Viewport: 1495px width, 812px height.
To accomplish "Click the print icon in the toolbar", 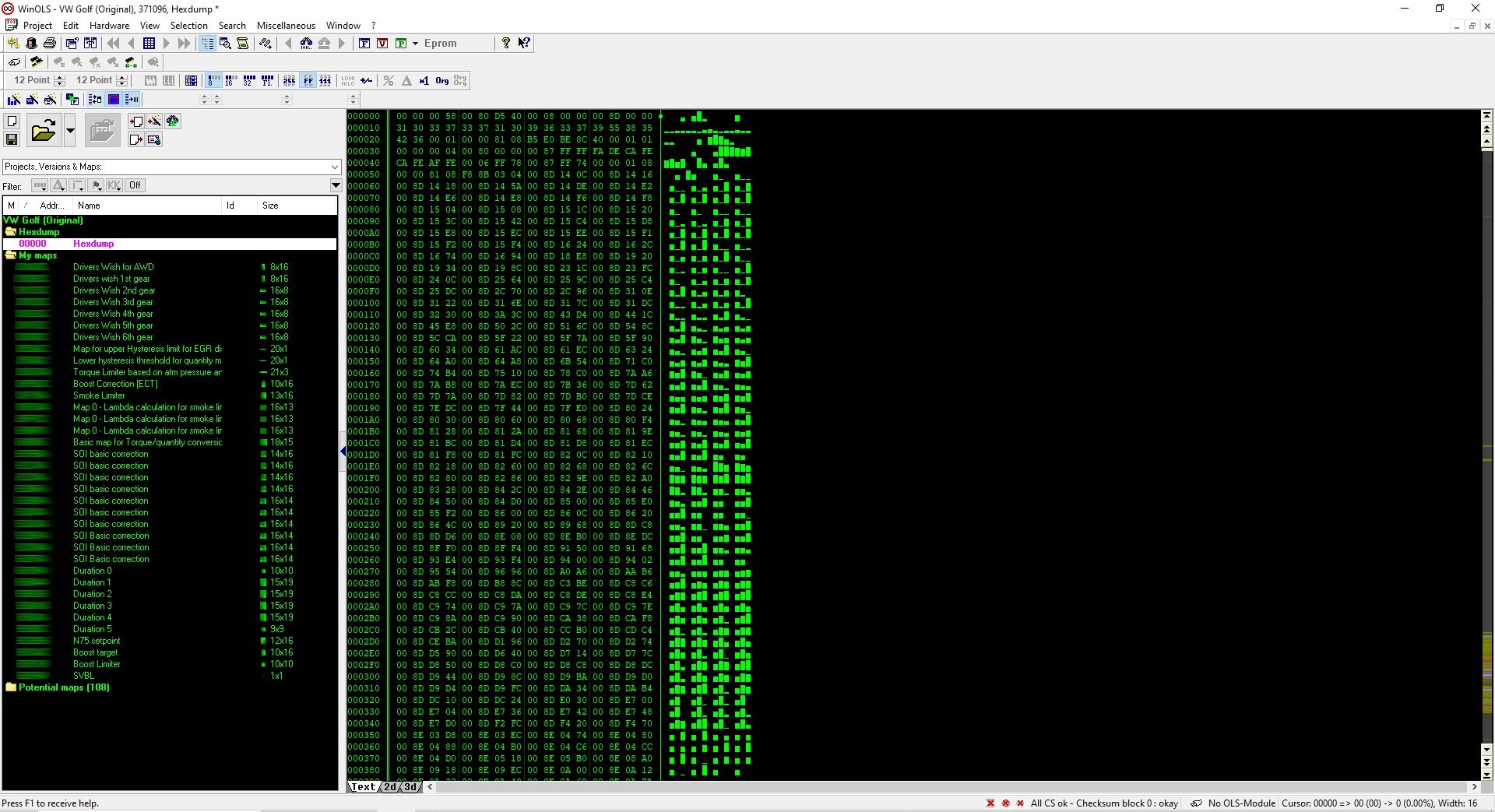I will [50, 44].
